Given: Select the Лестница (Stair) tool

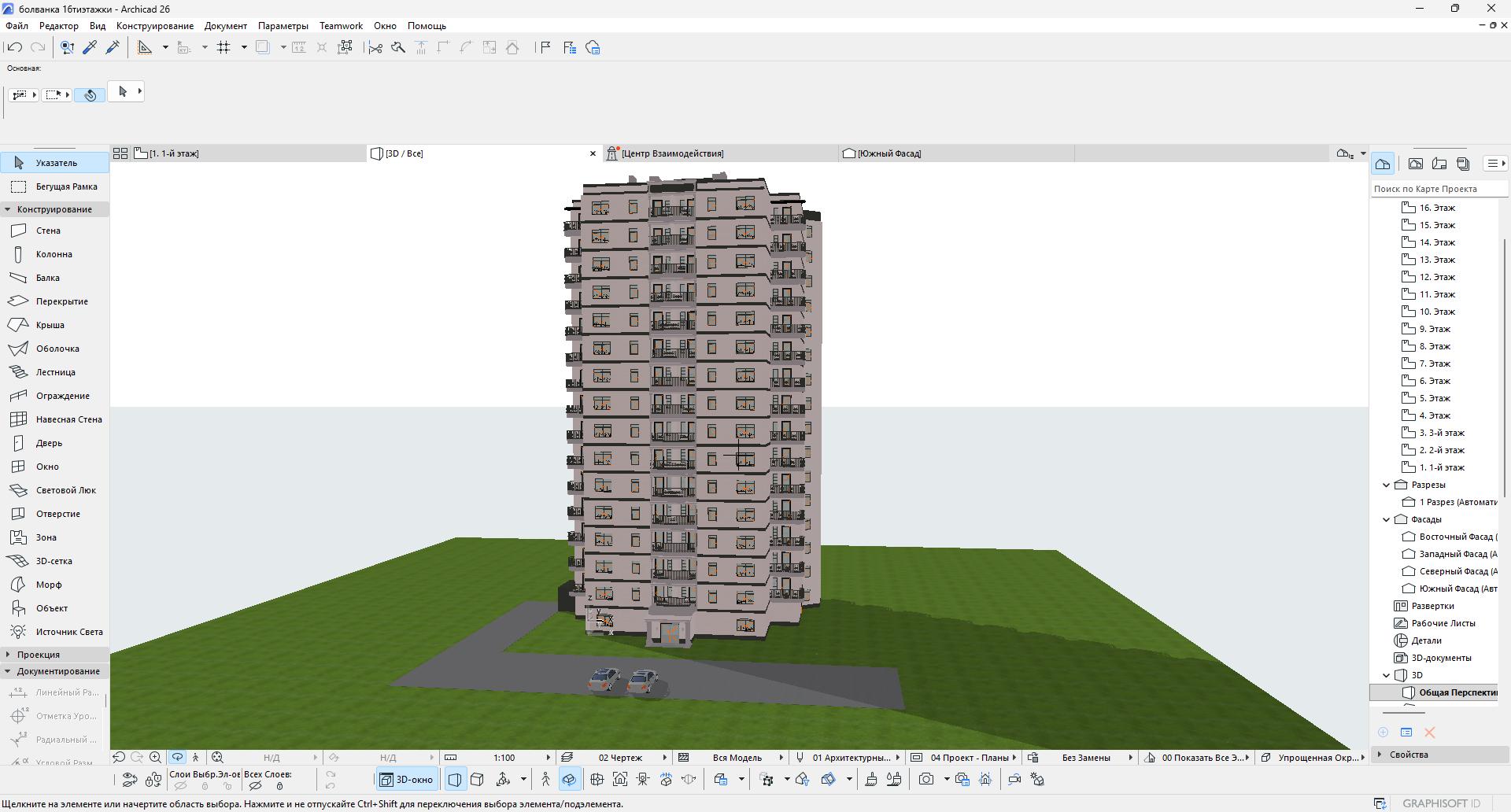Looking at the screenshot, I should coord(55,372).
